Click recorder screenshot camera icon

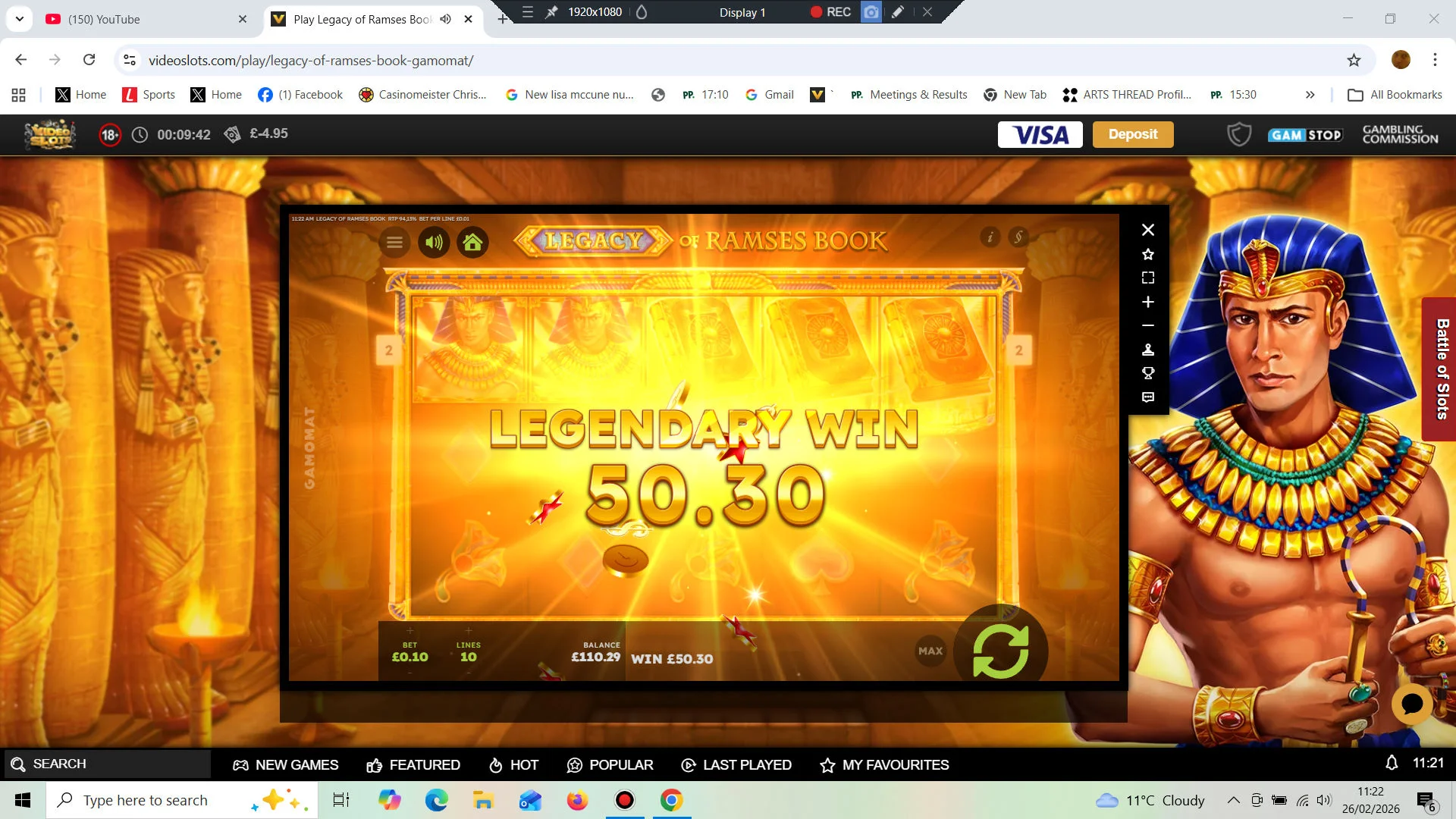click(871, 12)
